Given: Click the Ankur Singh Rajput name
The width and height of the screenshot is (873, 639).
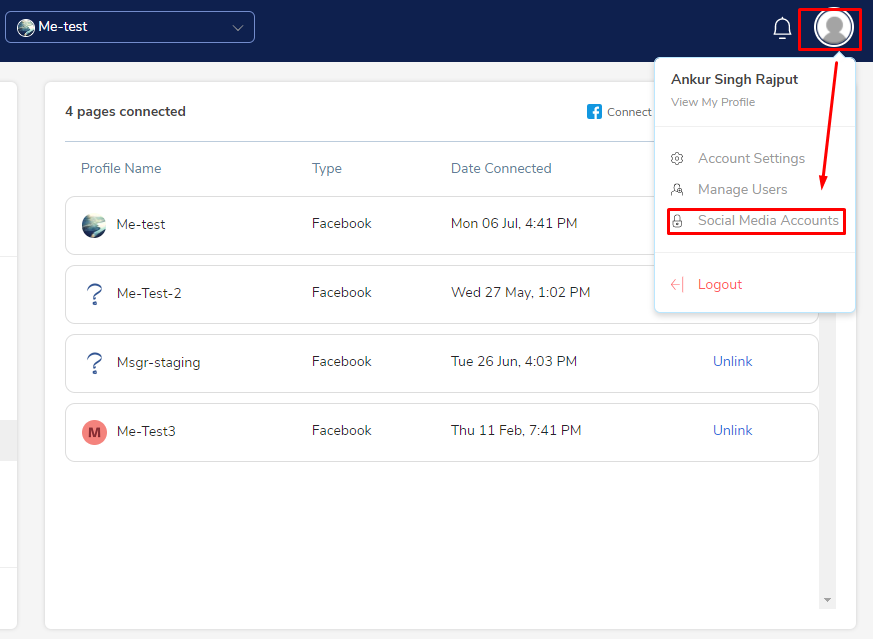Looking at the screenshot, I should [x=734, y=80].
